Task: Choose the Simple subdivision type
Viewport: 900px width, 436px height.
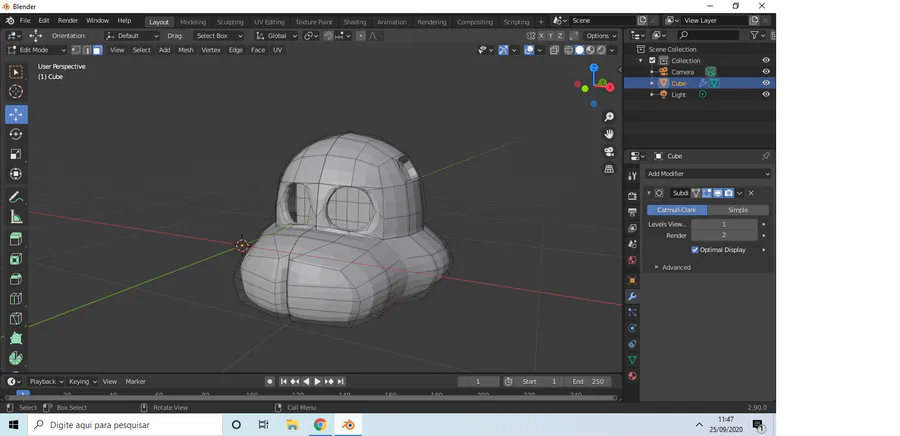Action: pyautogui.click(x=738, y=210)
